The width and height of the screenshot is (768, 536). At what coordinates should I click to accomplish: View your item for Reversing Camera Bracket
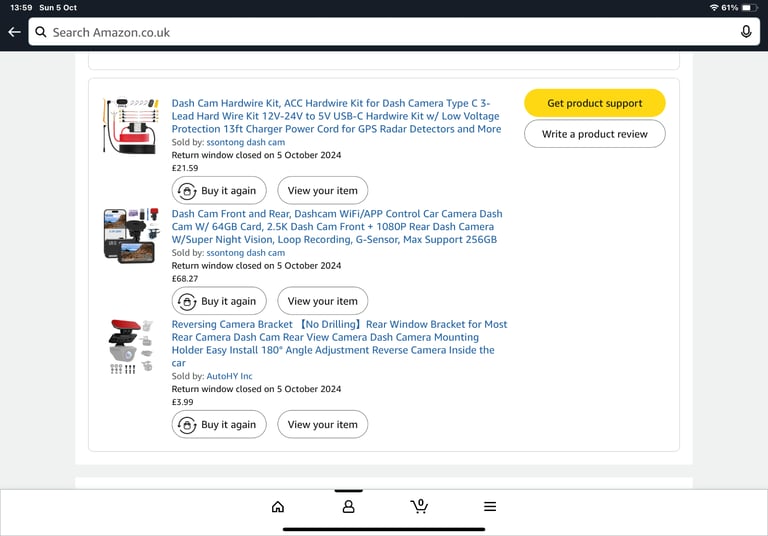point(322,425)
